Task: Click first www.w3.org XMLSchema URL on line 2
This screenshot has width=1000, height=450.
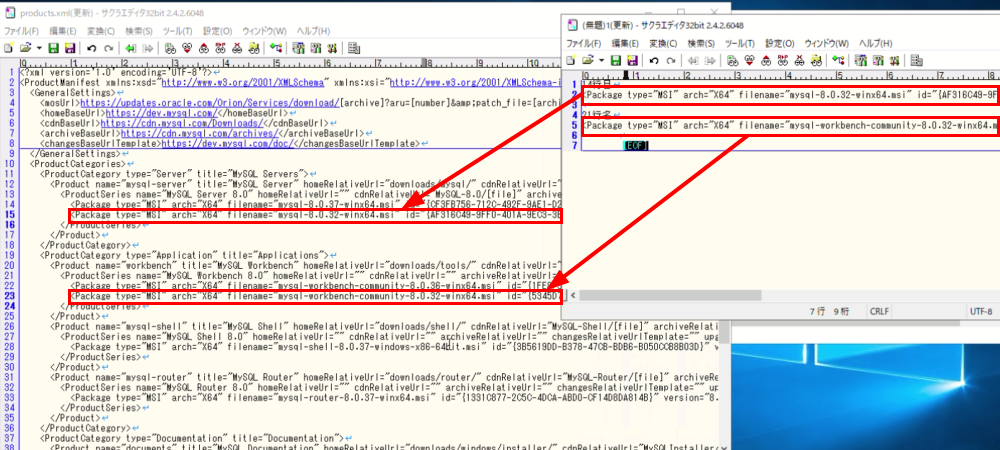Action: (x=245, y=82)
